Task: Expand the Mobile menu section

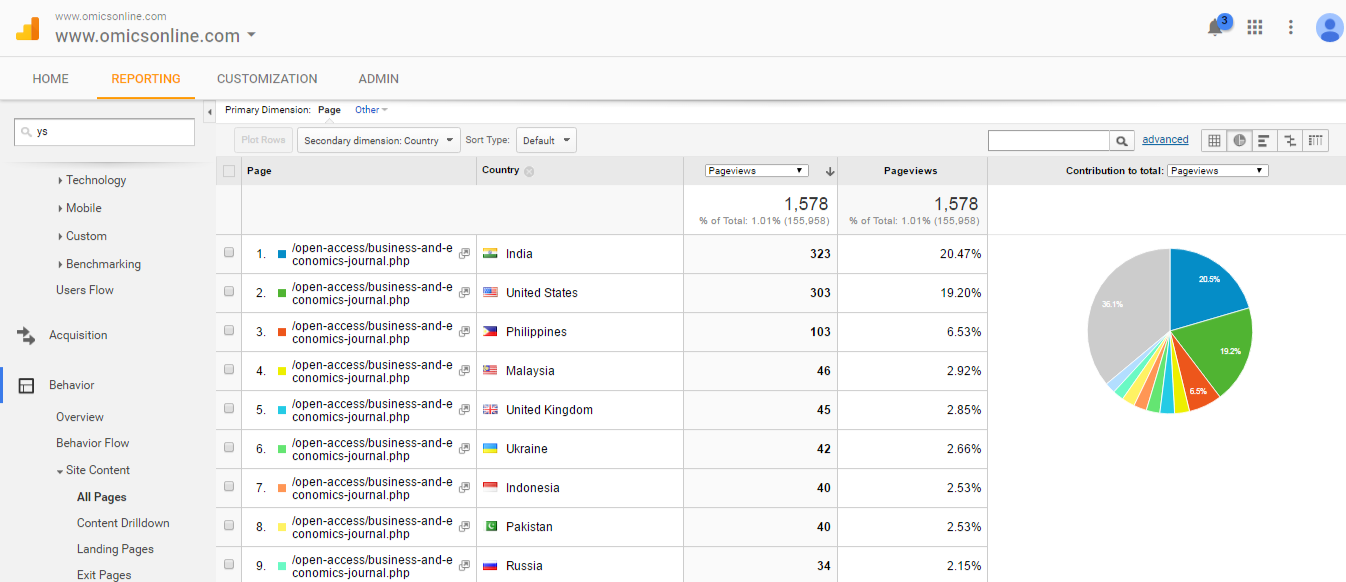Action: (x=80, y=208)
